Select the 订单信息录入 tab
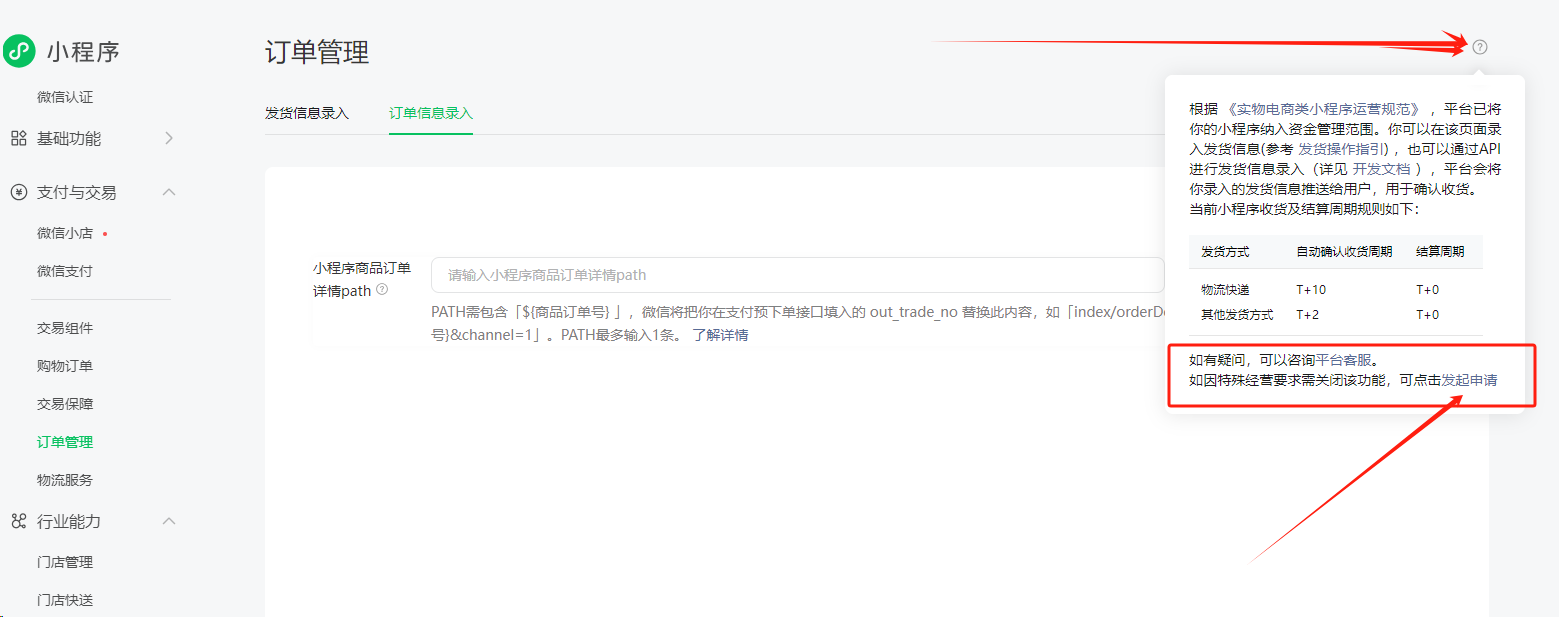Viewport: 1559px width, 617px height. pyautogui.click(x=431, y=113)
